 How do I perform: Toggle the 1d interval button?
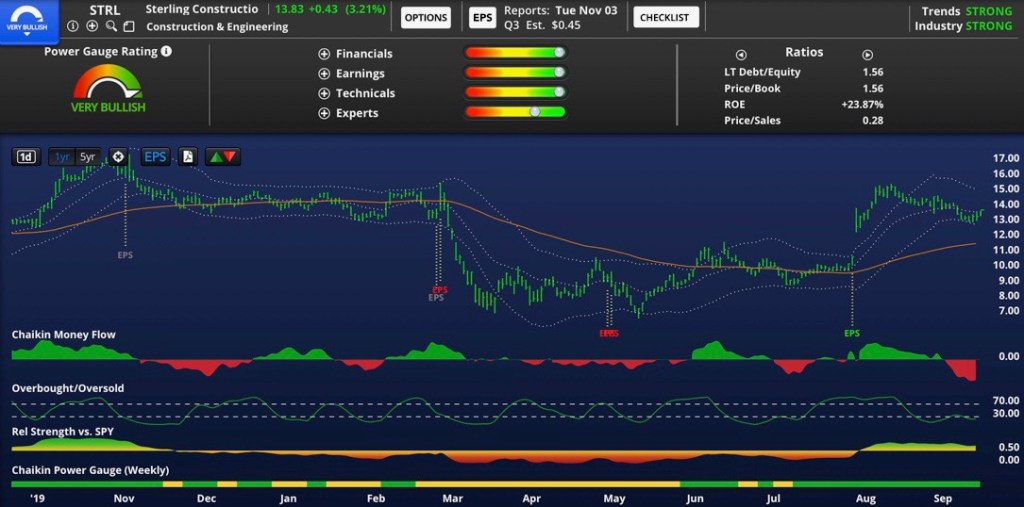pos(26,157)
